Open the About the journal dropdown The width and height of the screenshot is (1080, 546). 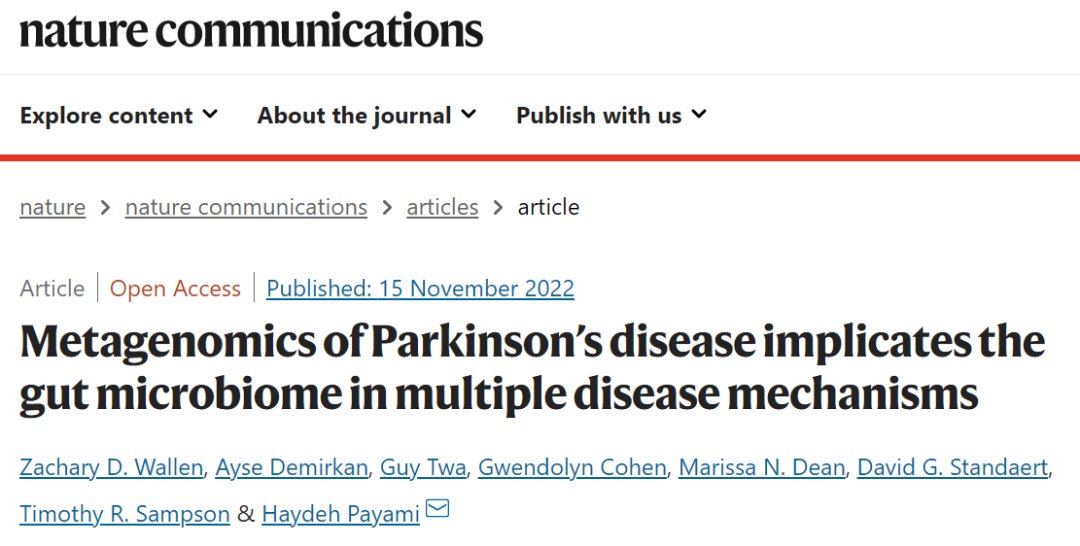[366, 116]
